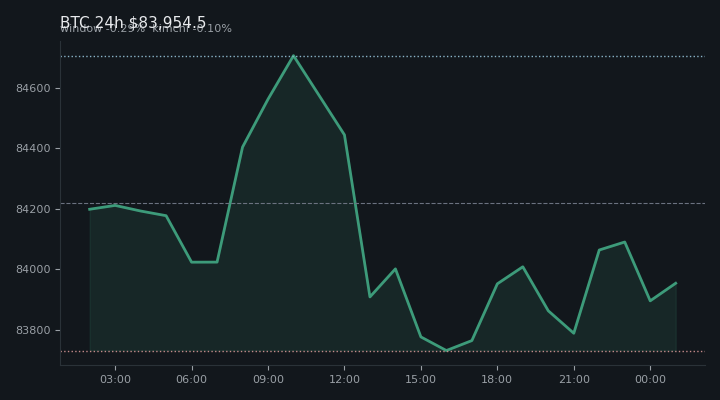Click the kimchi -0.10% subtitle value
This screenshot has height=400, width=720.
pos(192,28)
